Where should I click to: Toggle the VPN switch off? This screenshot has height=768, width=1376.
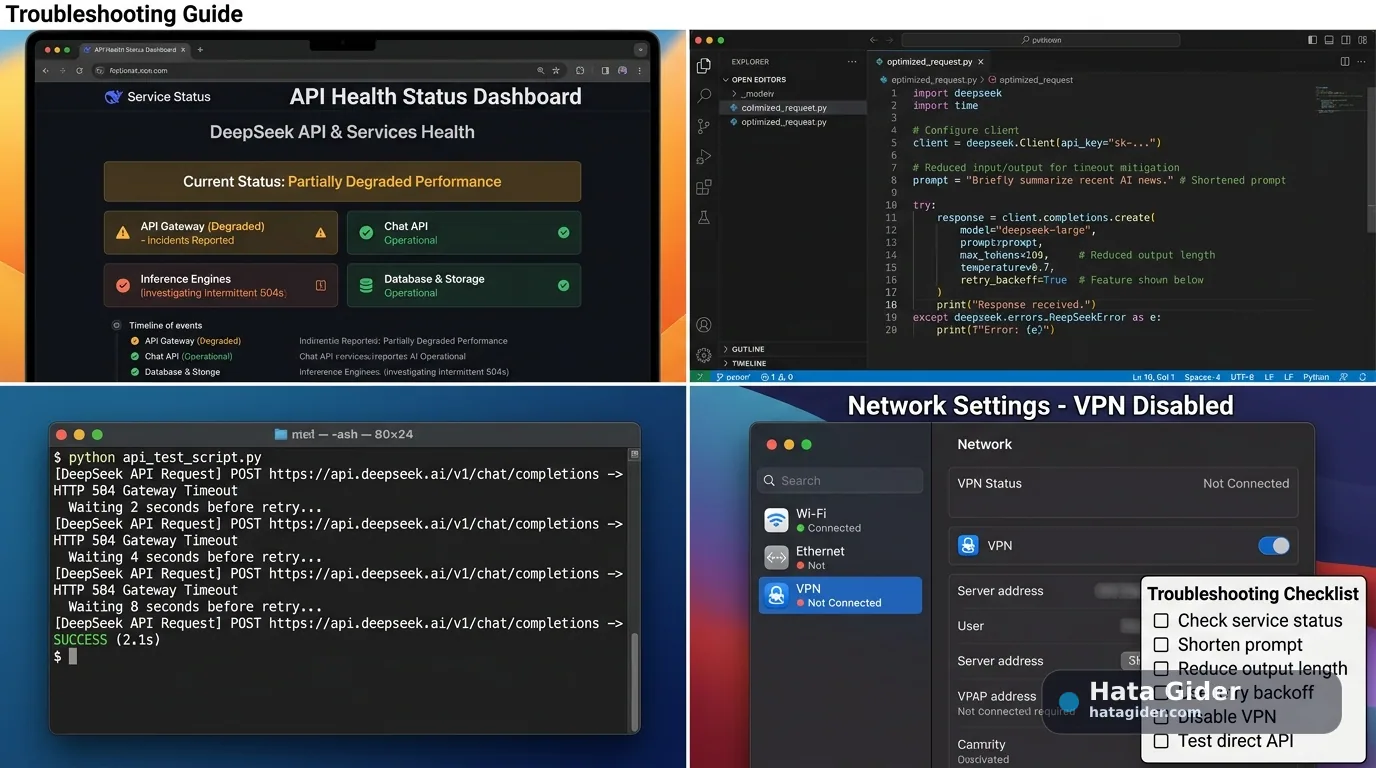tap(1274, 545)
